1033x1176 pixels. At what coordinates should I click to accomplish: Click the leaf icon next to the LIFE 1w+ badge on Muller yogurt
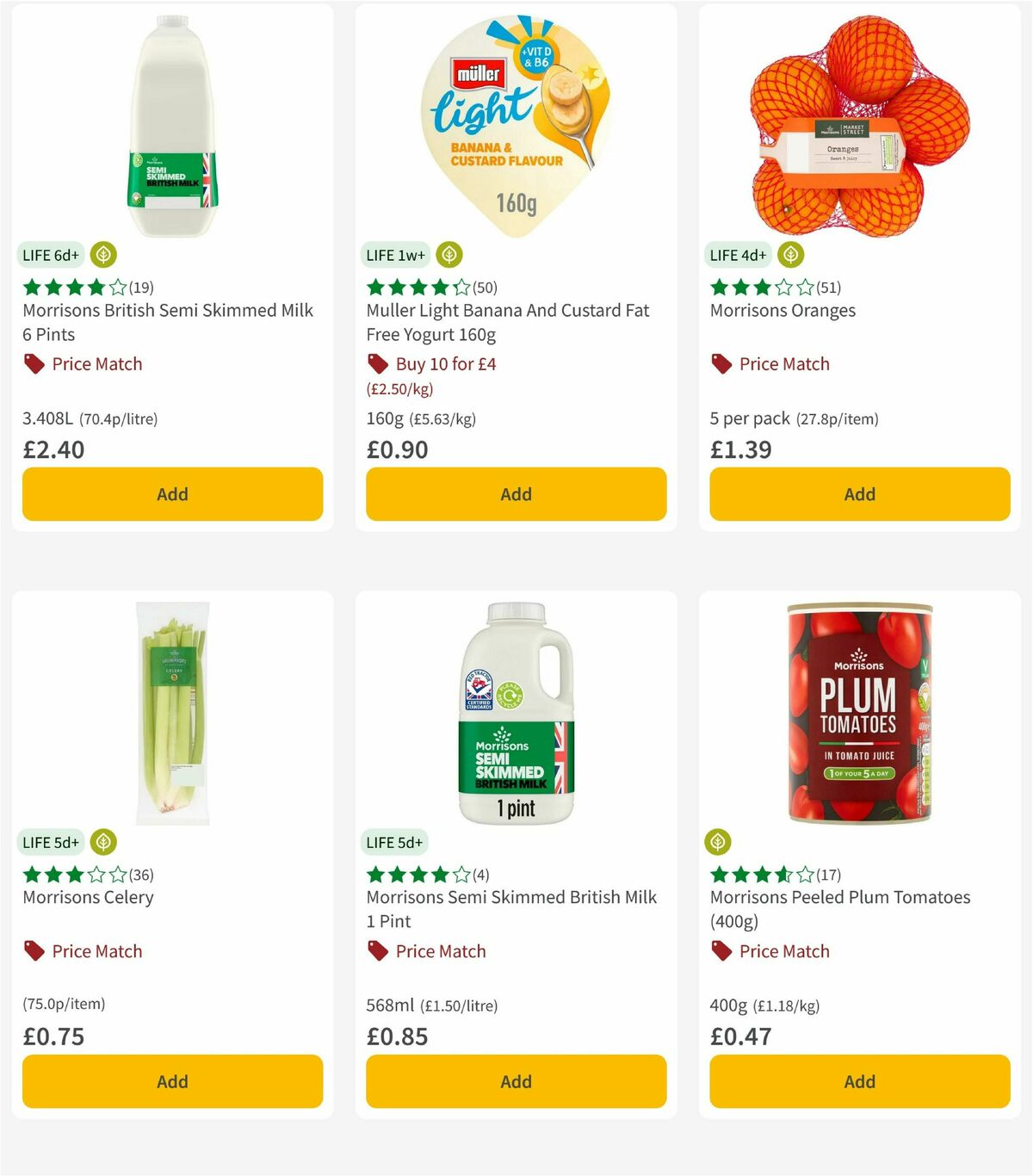(x=448, y=255)
